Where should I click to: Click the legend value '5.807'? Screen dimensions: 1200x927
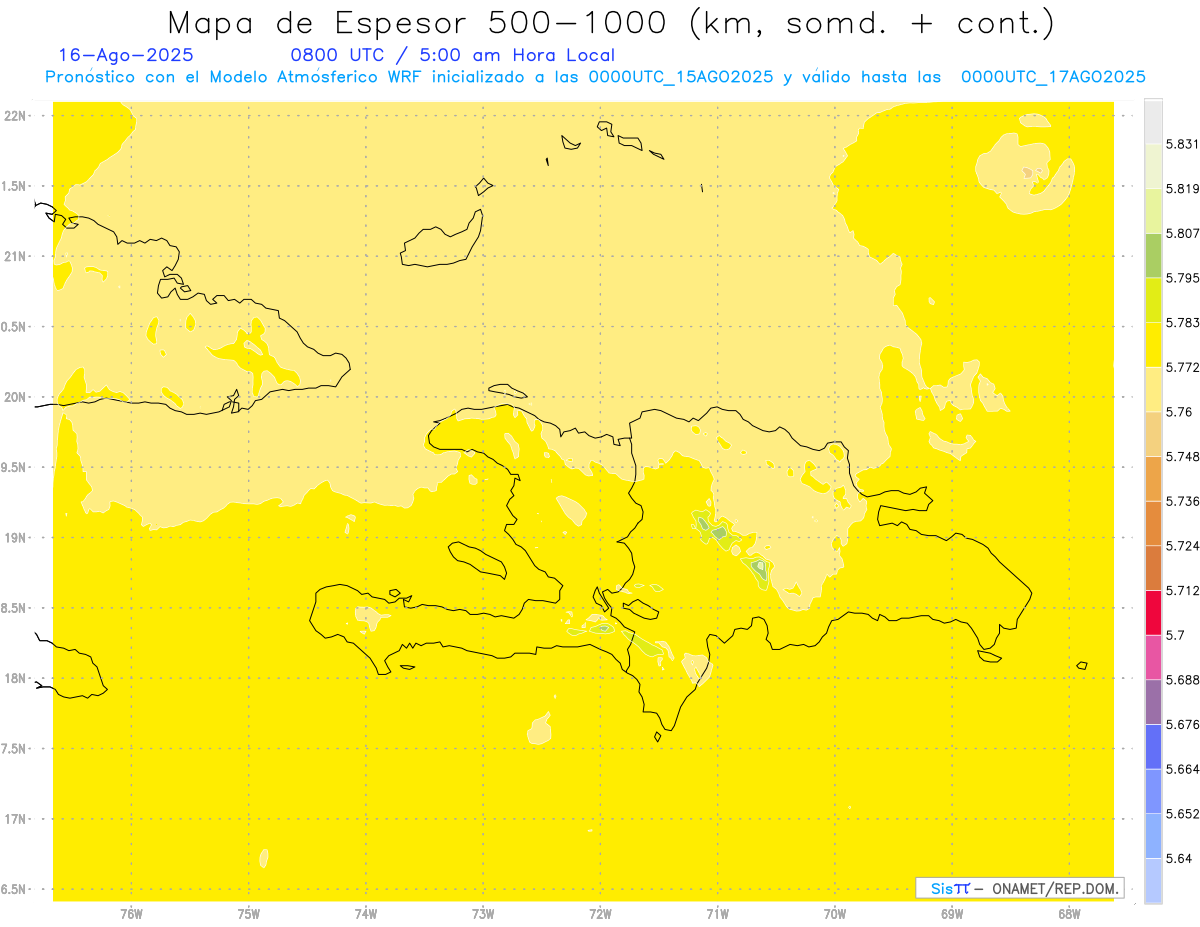click(1183, 233)
